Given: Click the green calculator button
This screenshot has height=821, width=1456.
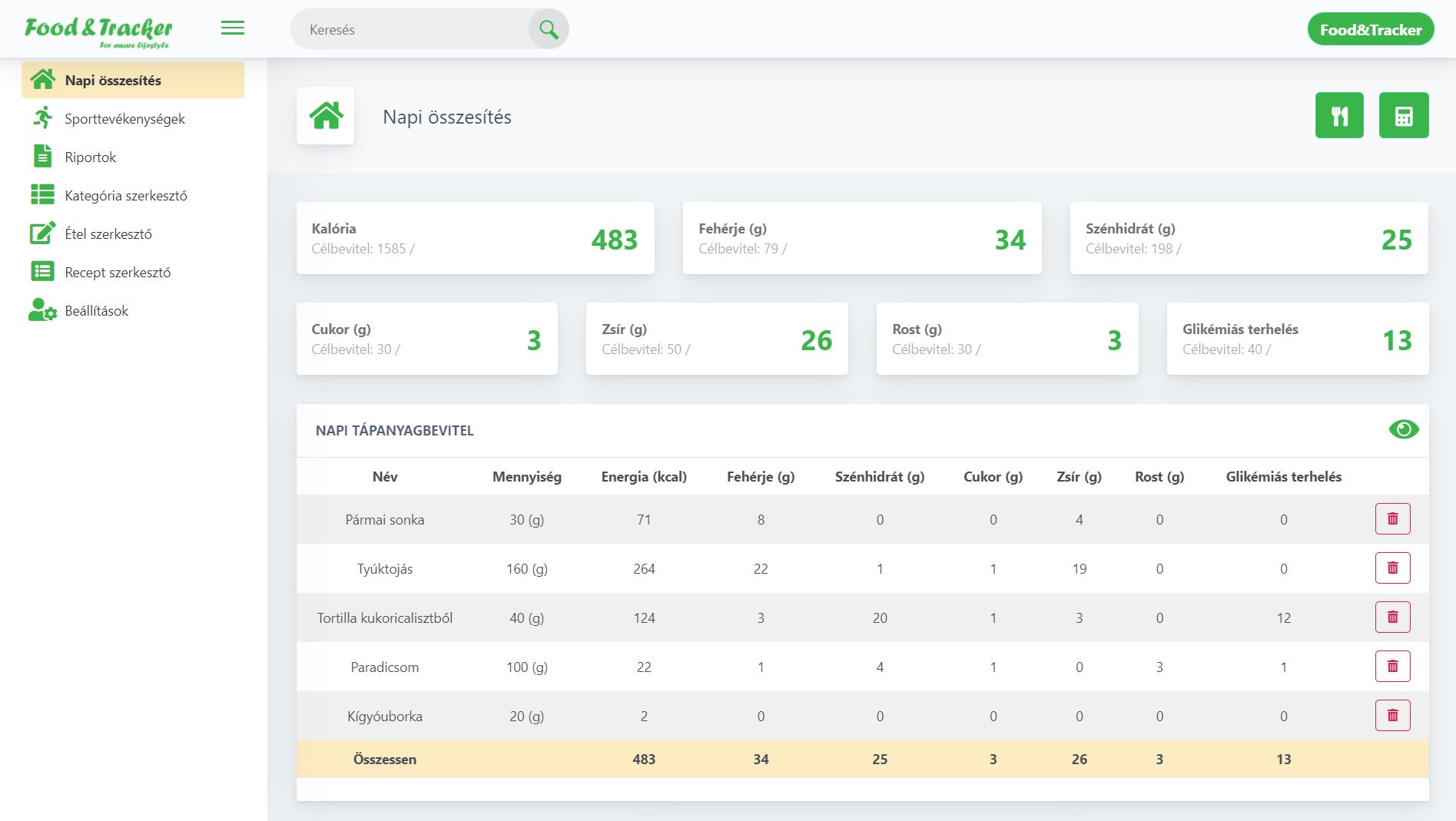Looking at the screenshot, I should point(1404,115).
